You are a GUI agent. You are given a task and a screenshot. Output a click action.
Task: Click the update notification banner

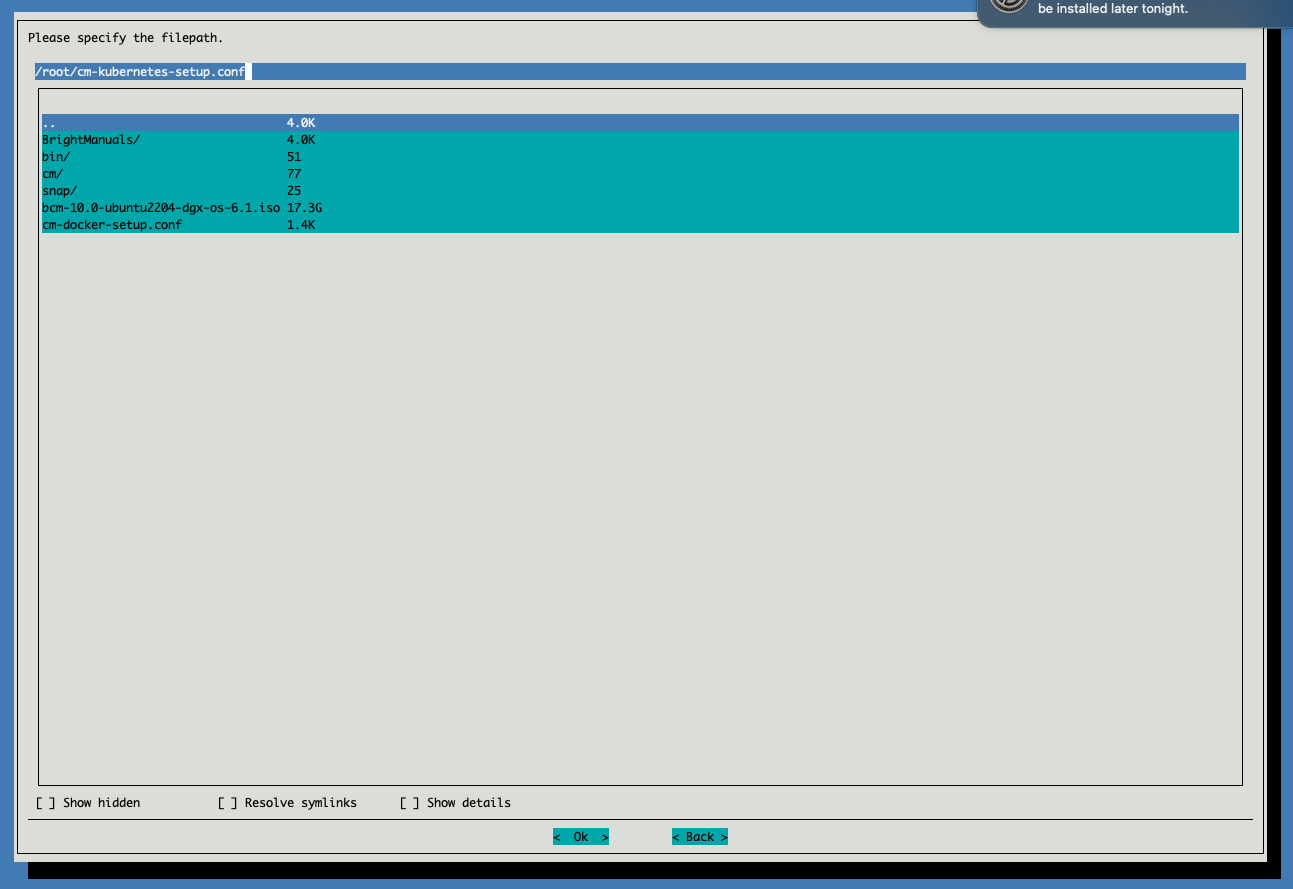1135,13
